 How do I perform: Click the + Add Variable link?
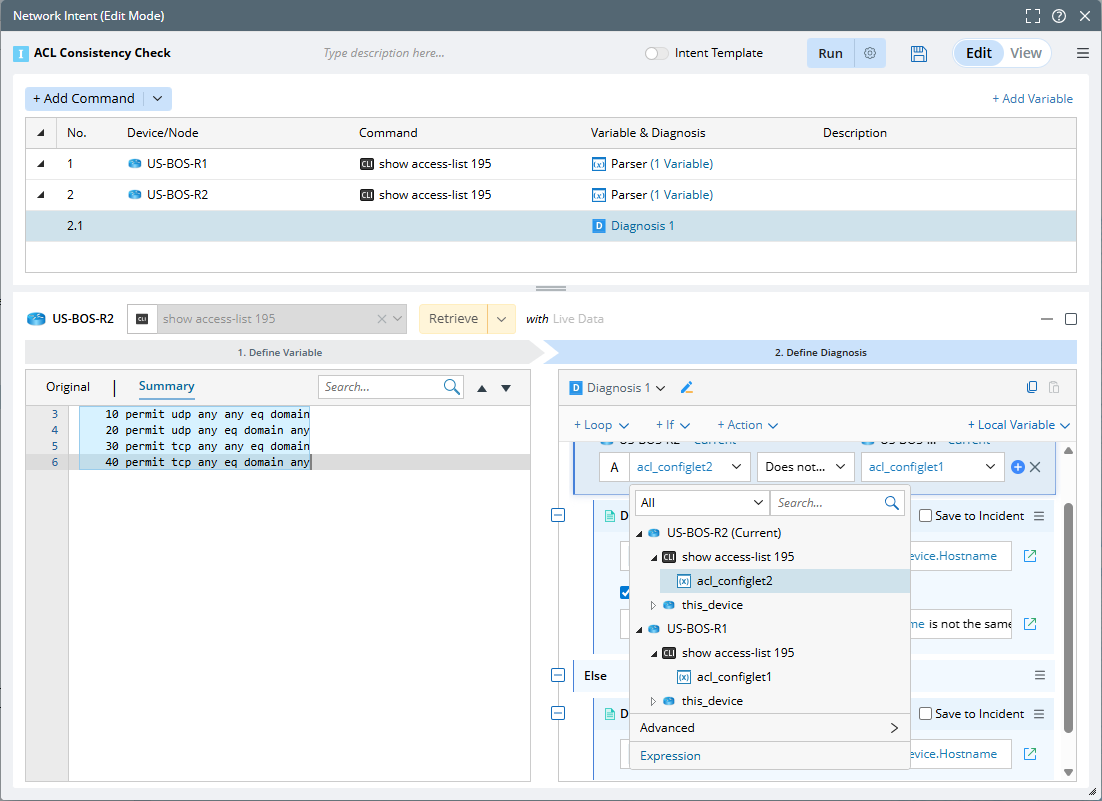[x=1032, y=99]
